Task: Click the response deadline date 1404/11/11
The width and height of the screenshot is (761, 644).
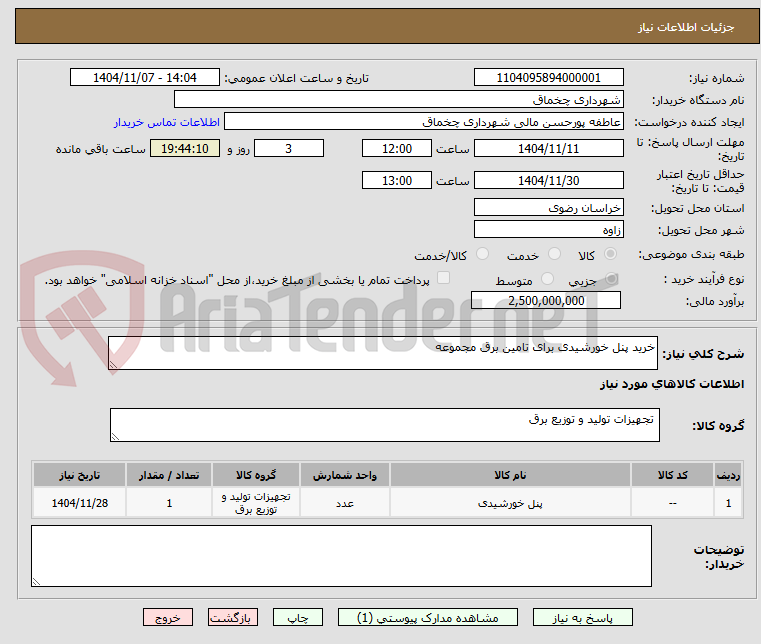Action: [x=548, y=148]
